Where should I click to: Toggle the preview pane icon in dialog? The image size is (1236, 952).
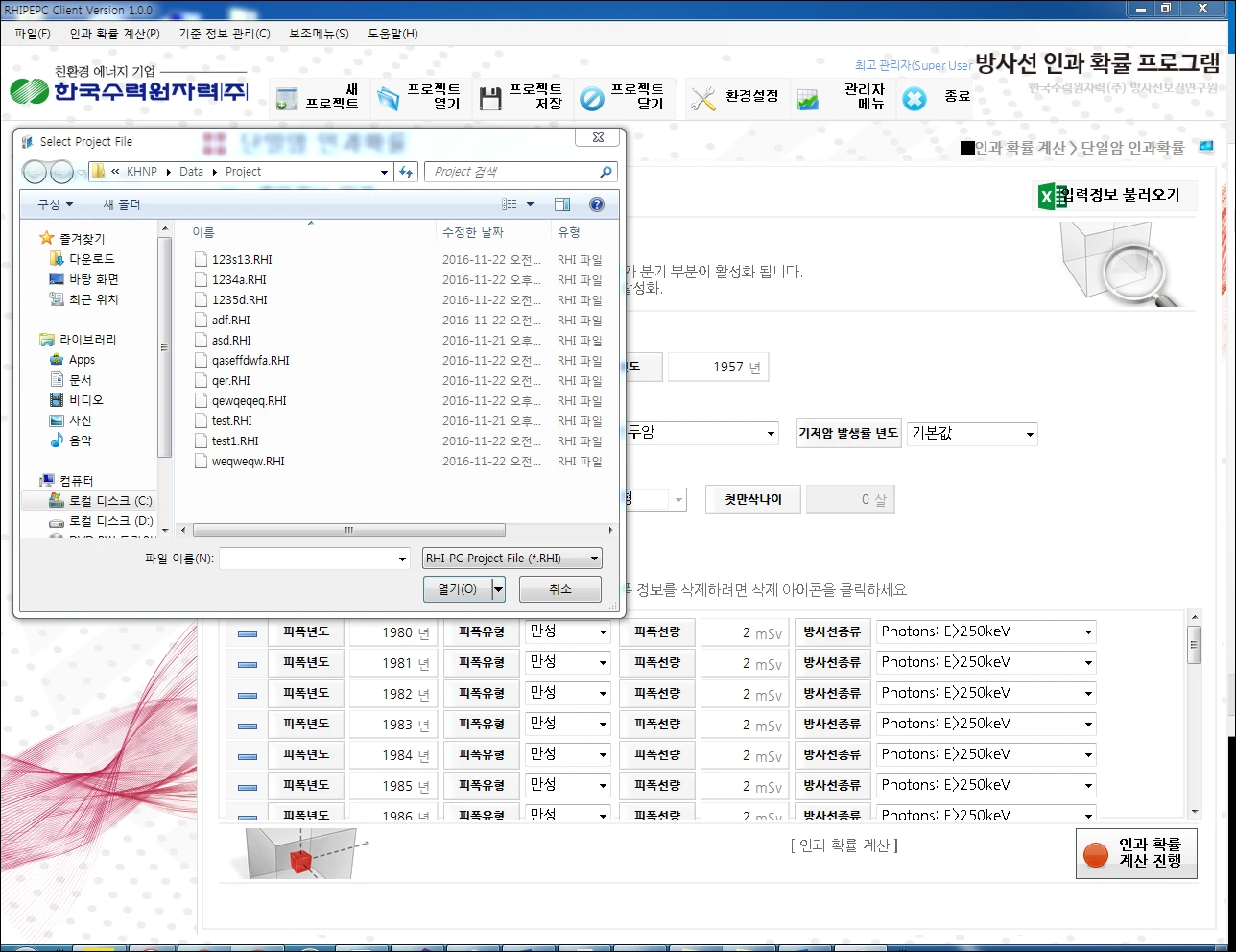(x=562, y=204)
